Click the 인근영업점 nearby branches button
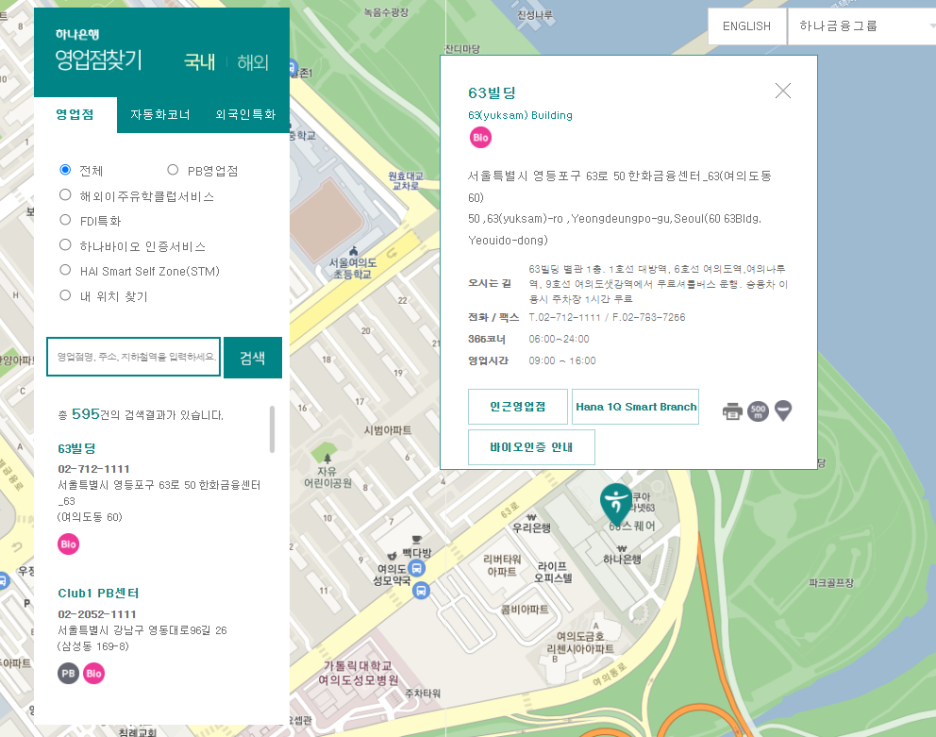 tap(518, 407)
